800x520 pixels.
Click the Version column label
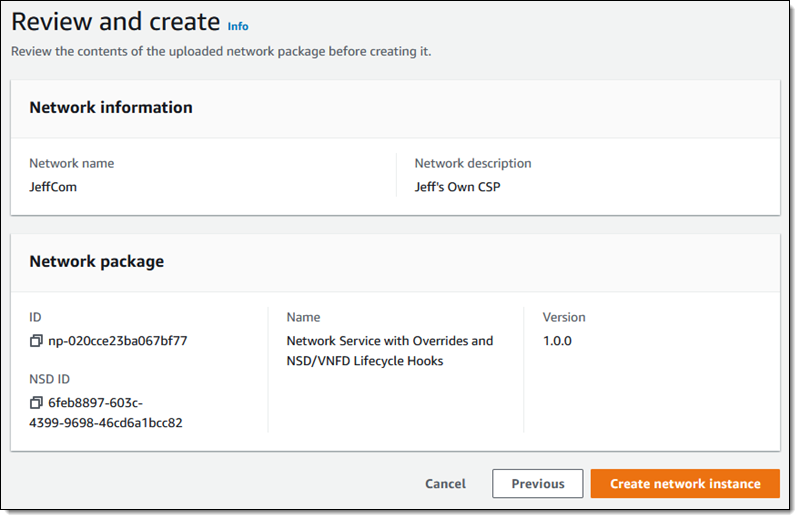[564, 317]
